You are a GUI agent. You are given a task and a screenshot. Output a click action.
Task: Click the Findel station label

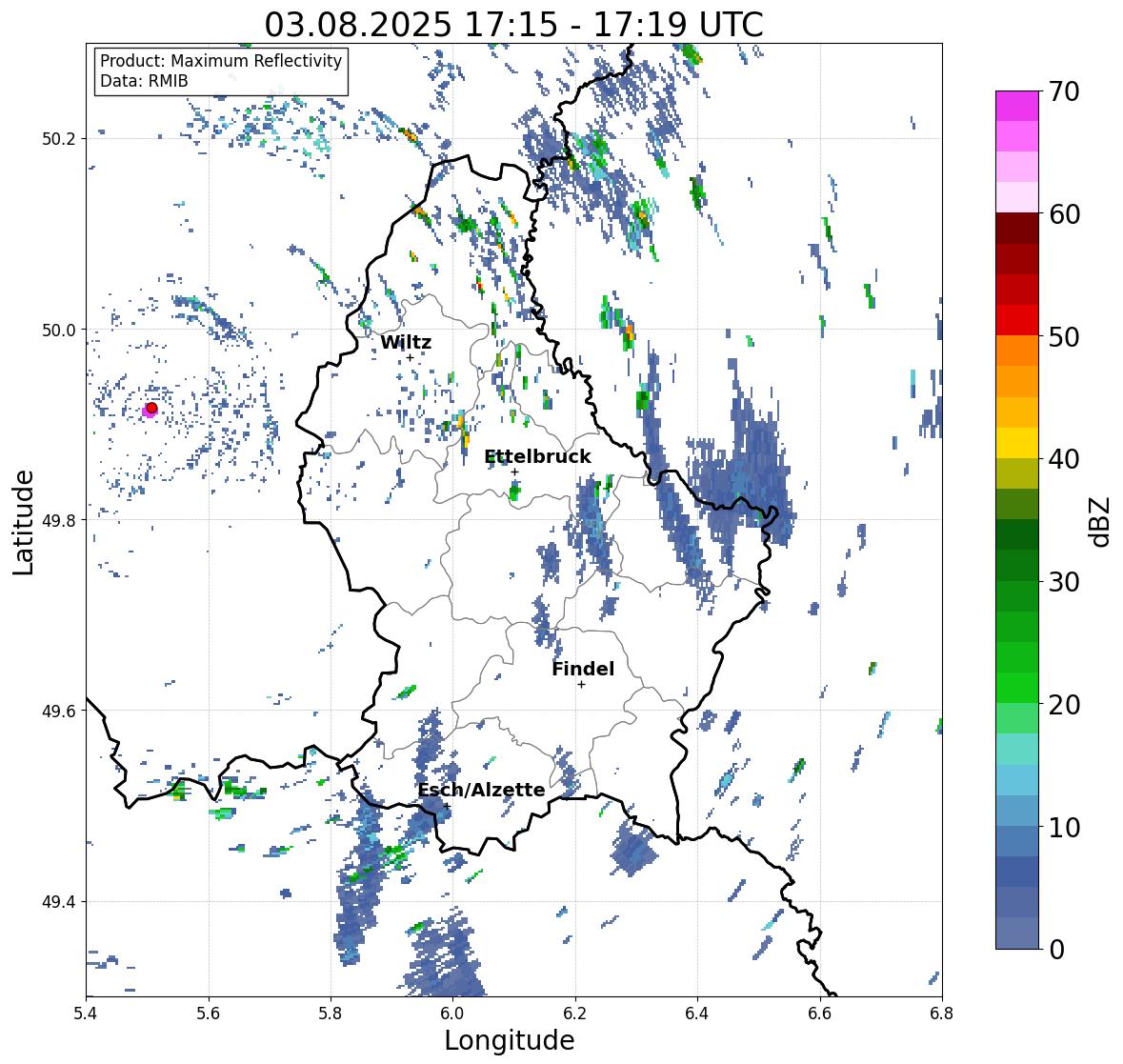point(583,669)
